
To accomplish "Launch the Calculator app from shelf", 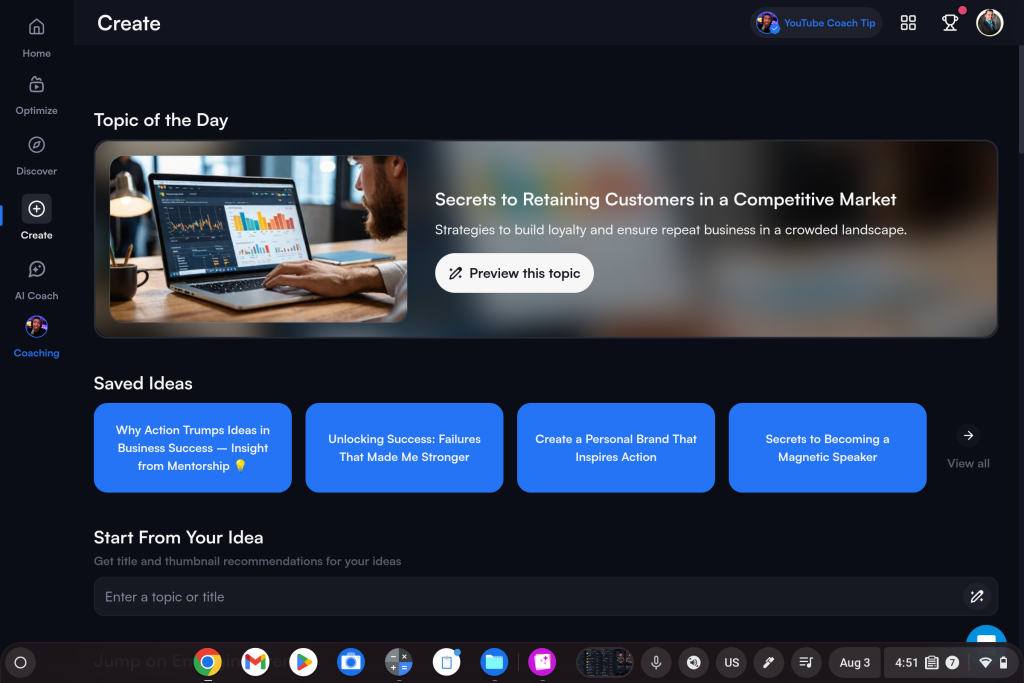I will pyautogui.click(x=399, y=662).
